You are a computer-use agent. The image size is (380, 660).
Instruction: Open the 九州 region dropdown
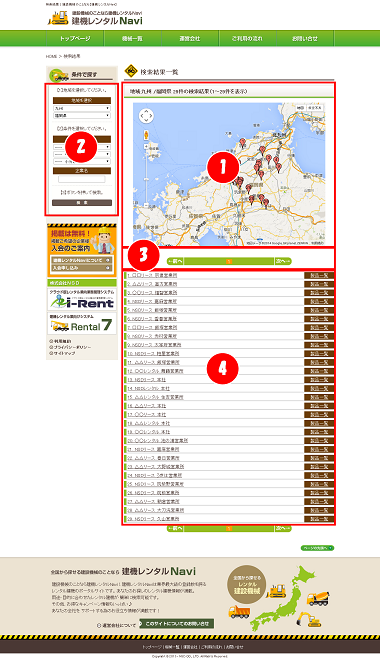pos(82,108)
